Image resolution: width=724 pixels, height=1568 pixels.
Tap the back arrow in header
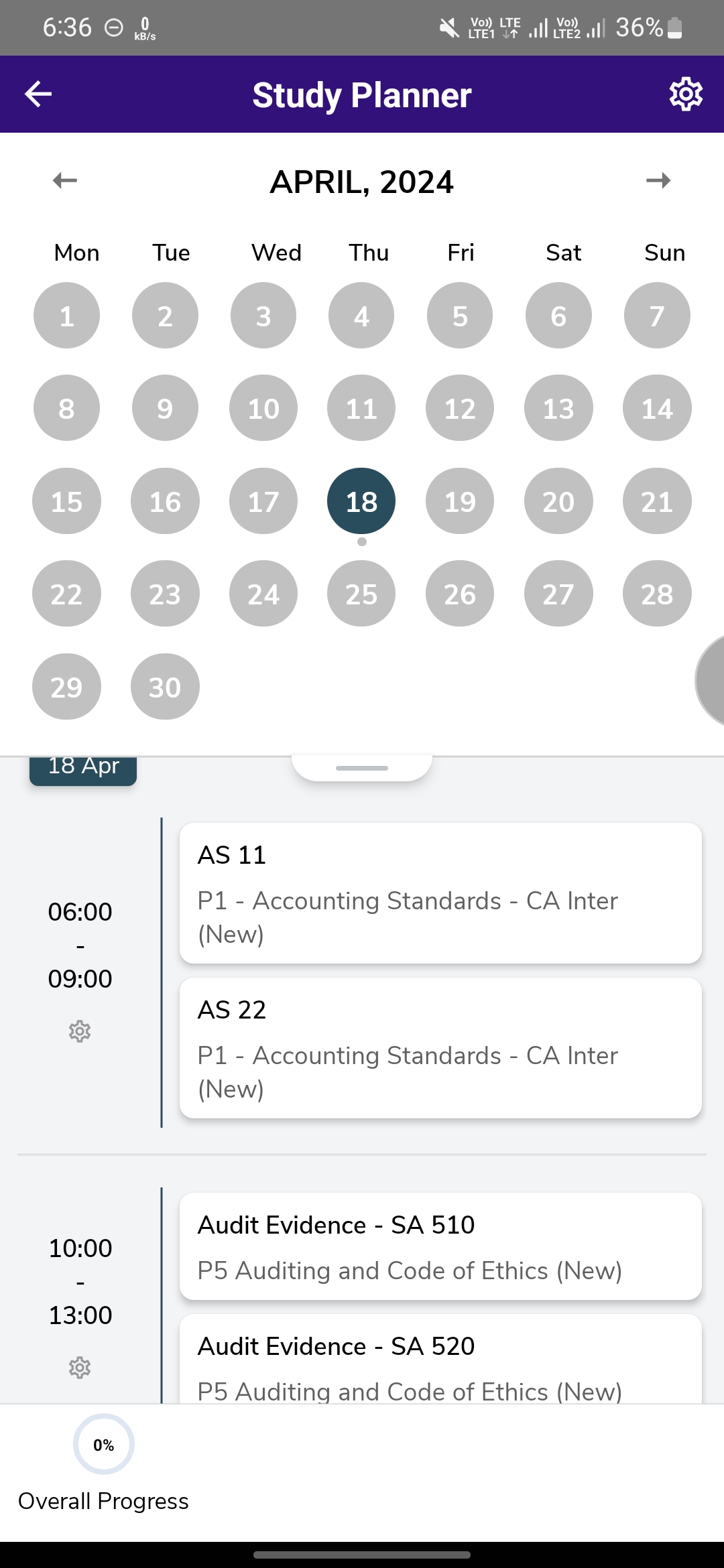click(38, 94)
